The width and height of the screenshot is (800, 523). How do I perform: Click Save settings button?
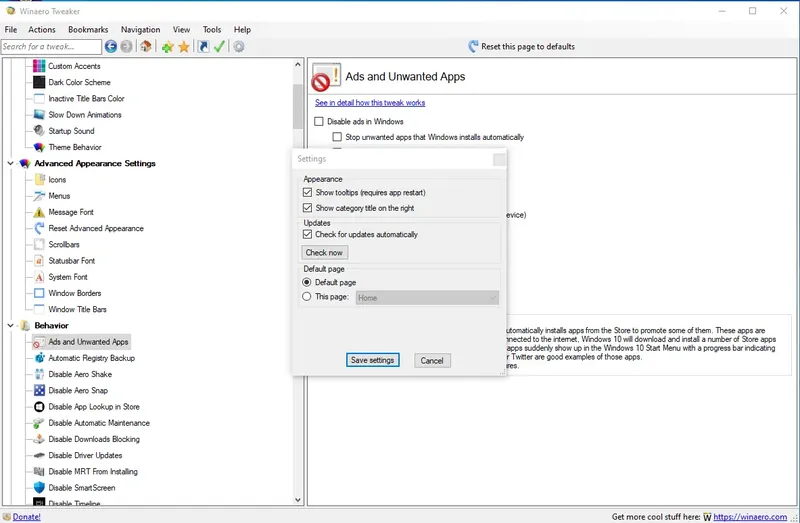coord(372,360)
